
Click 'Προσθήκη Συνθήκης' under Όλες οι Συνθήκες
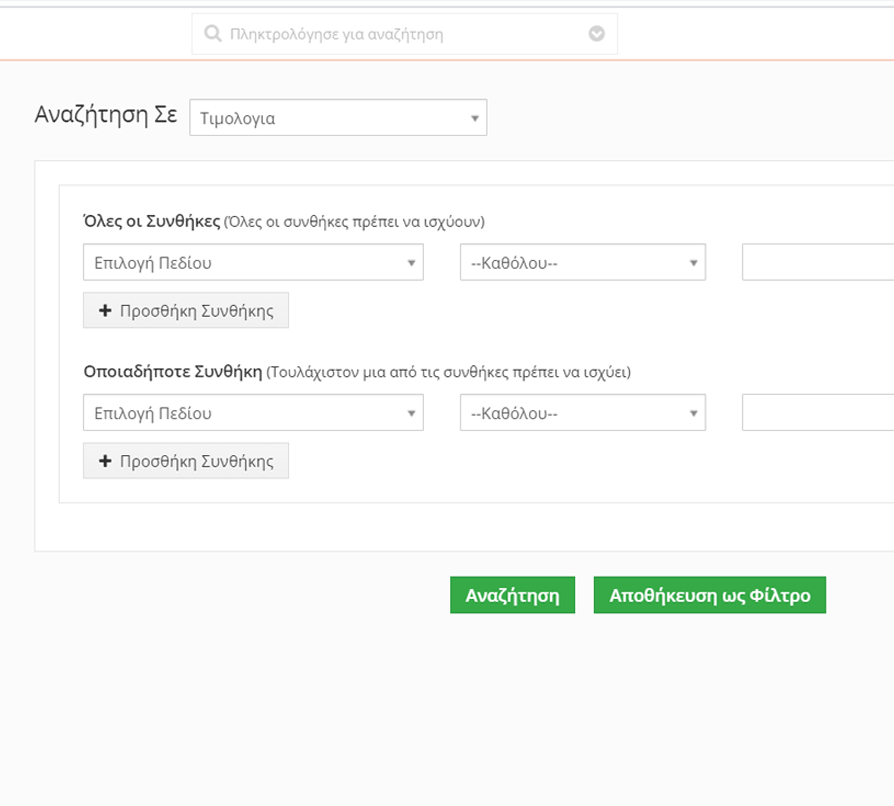click(186, 311)
